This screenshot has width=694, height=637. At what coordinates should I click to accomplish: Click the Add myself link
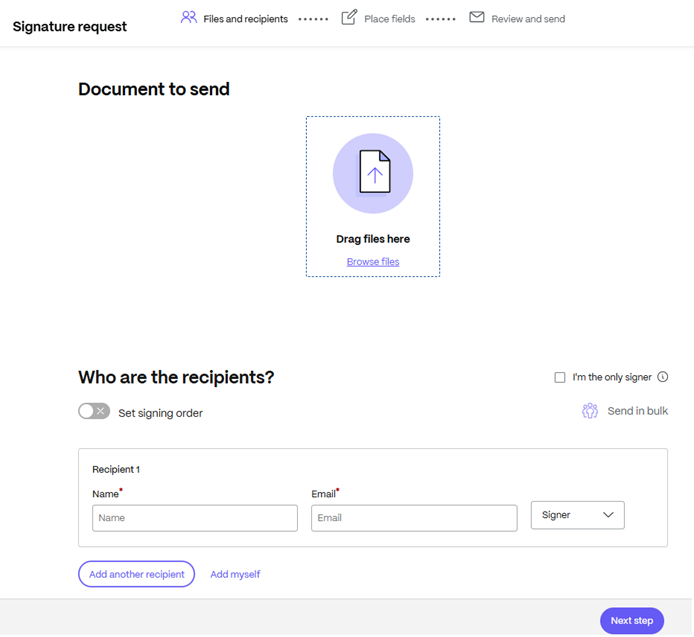235,574
